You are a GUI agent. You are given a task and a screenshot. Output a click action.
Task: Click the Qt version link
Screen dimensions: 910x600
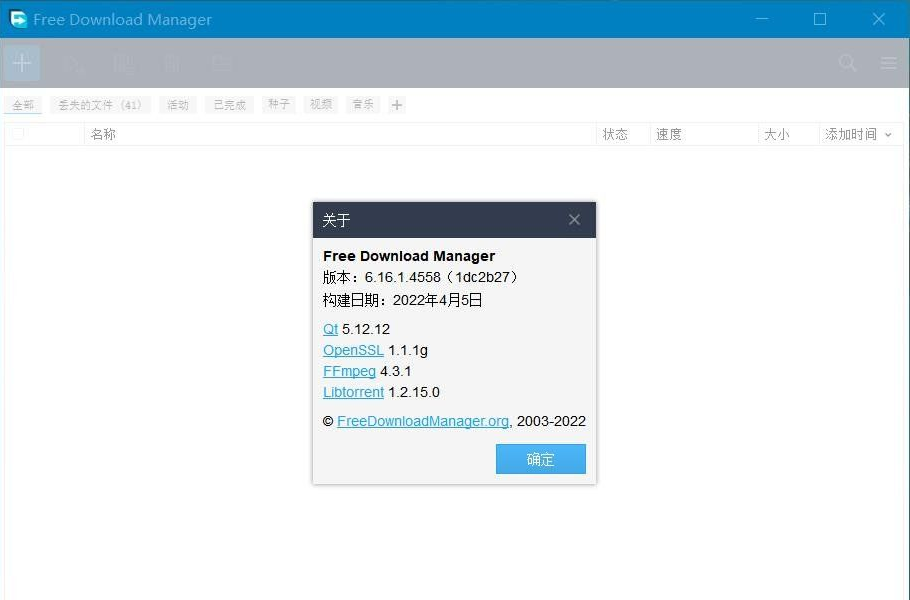pos(330,329)
